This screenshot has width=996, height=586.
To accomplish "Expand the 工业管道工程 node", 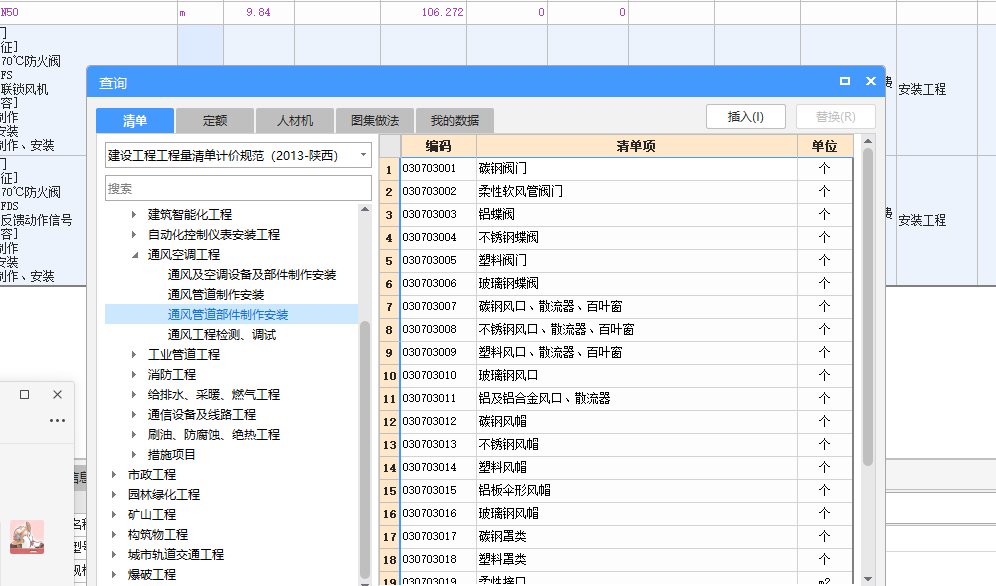I will (134, 354).
